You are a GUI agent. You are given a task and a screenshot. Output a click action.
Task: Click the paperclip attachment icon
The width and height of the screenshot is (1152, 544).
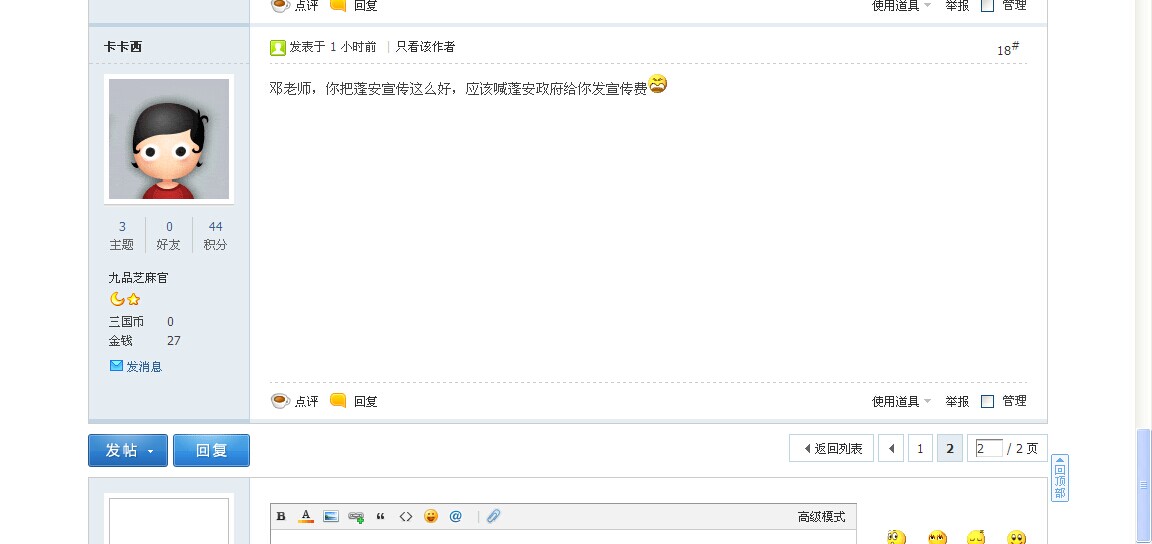[493, 516]
